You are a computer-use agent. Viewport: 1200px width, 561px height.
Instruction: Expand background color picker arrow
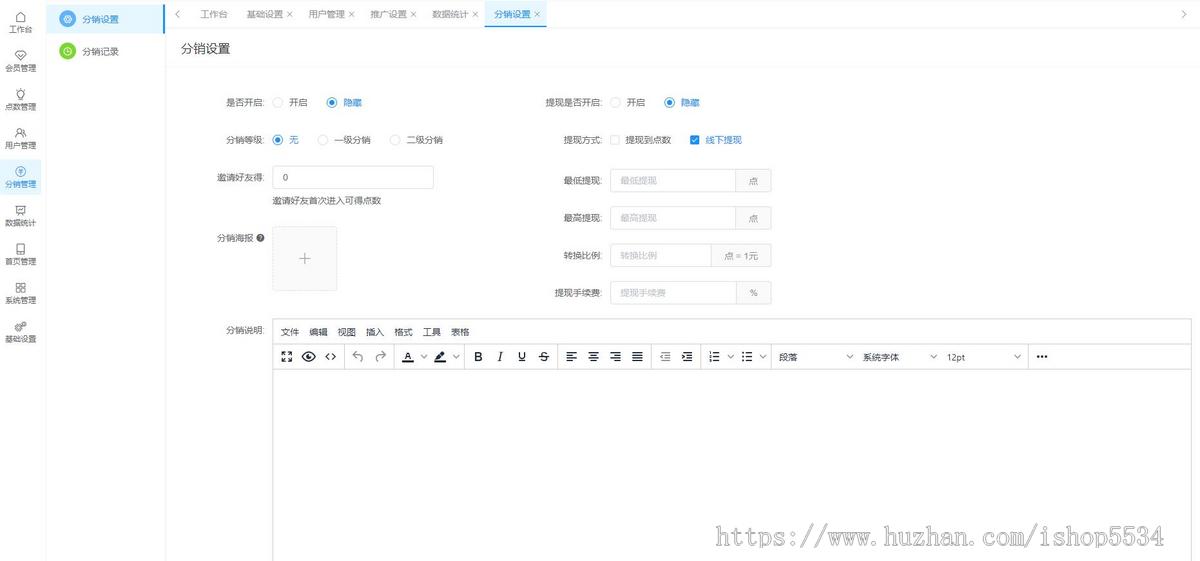point(456,357)
